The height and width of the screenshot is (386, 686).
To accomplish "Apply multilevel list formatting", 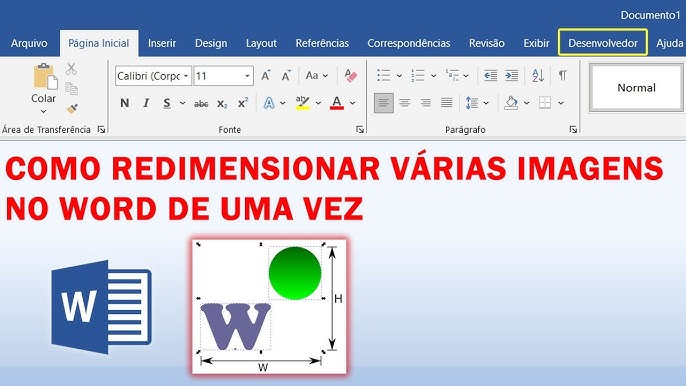I will [x=452, y=76].
